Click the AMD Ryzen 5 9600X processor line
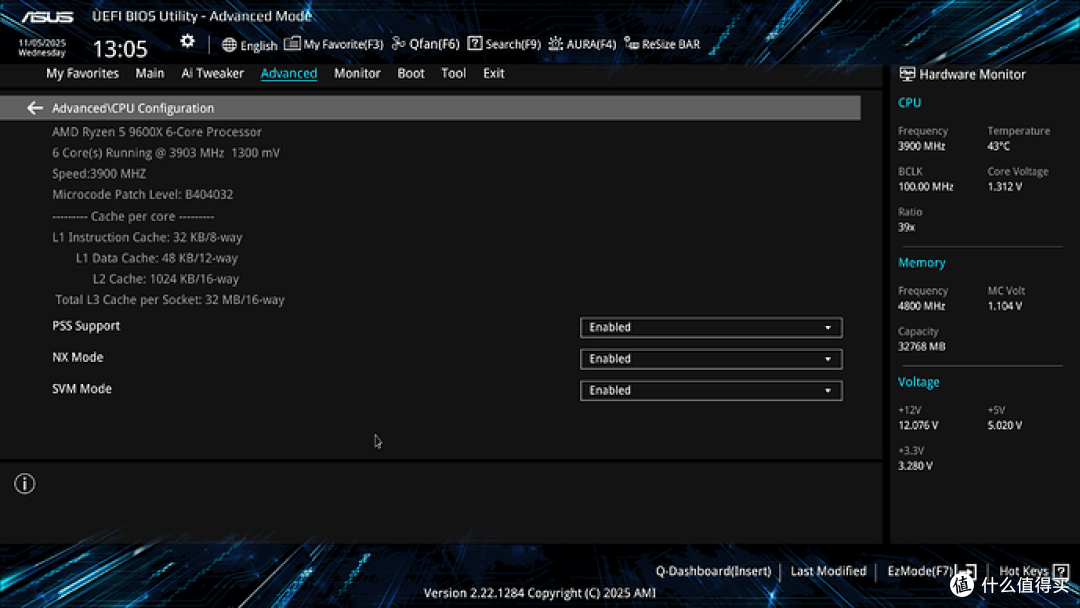 click(x=157, y=132)
